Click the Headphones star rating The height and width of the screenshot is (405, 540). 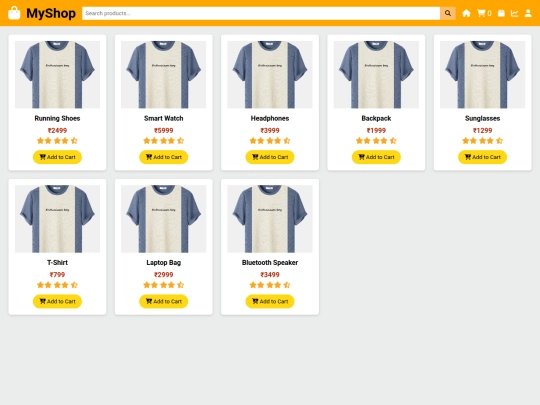pyautogui.click(x=270, y=141)
